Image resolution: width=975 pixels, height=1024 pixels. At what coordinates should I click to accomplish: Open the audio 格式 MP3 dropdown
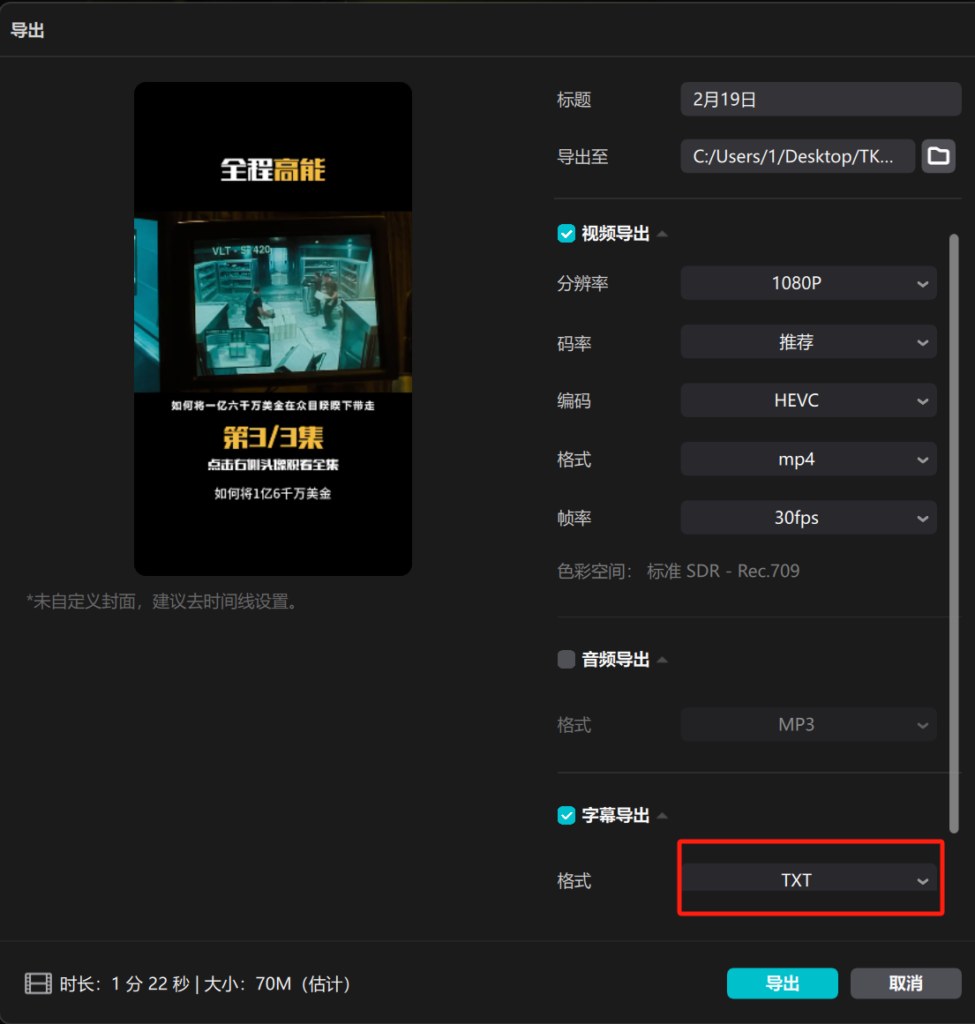click(808, 725)
